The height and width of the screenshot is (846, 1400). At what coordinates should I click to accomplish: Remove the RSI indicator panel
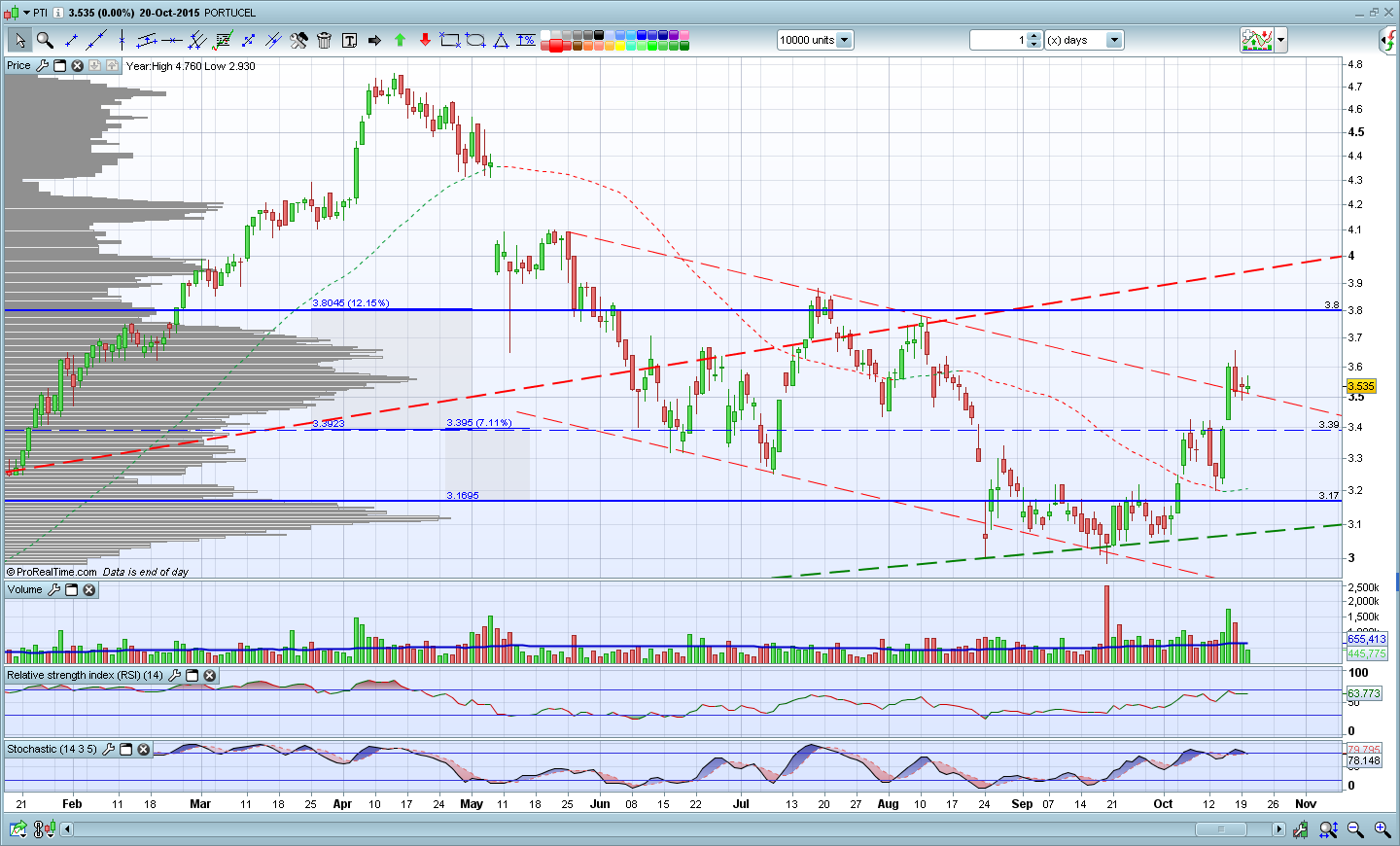209,675
